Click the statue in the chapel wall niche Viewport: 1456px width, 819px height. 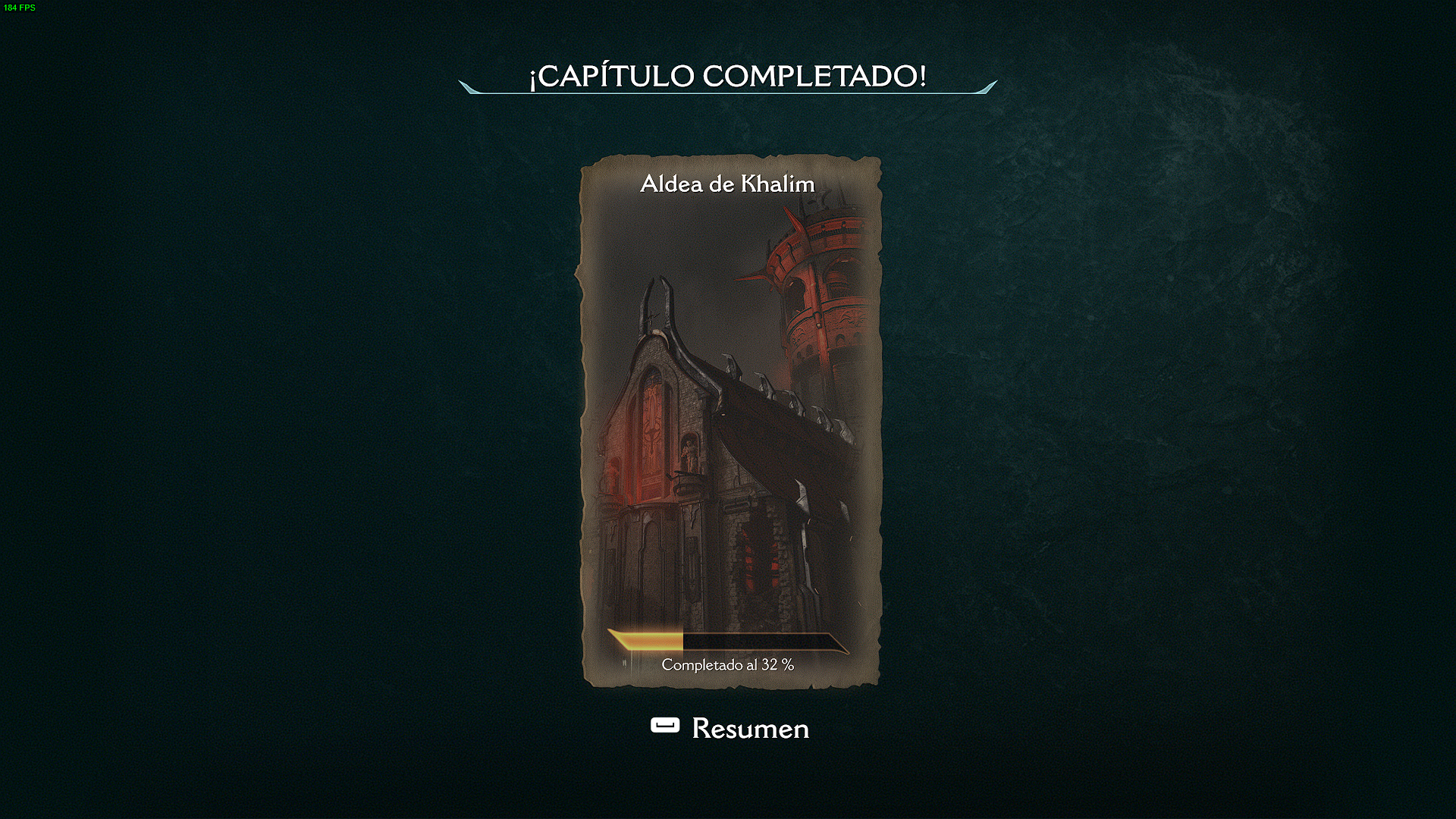click(x=689, y=455)
